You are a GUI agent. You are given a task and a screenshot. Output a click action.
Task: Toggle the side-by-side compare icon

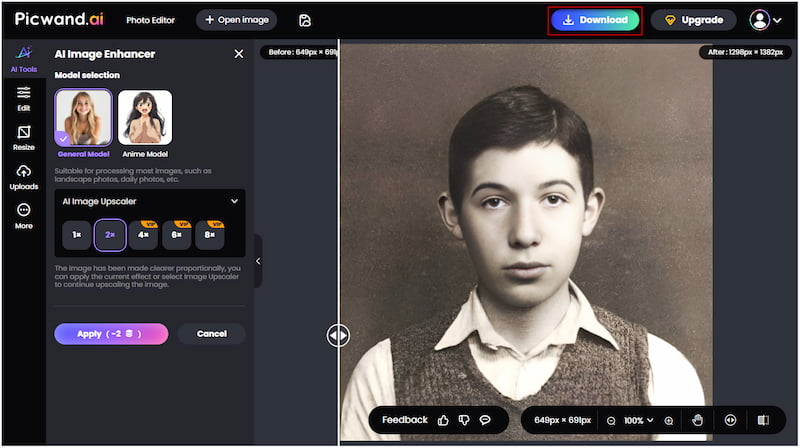(763, 420)
